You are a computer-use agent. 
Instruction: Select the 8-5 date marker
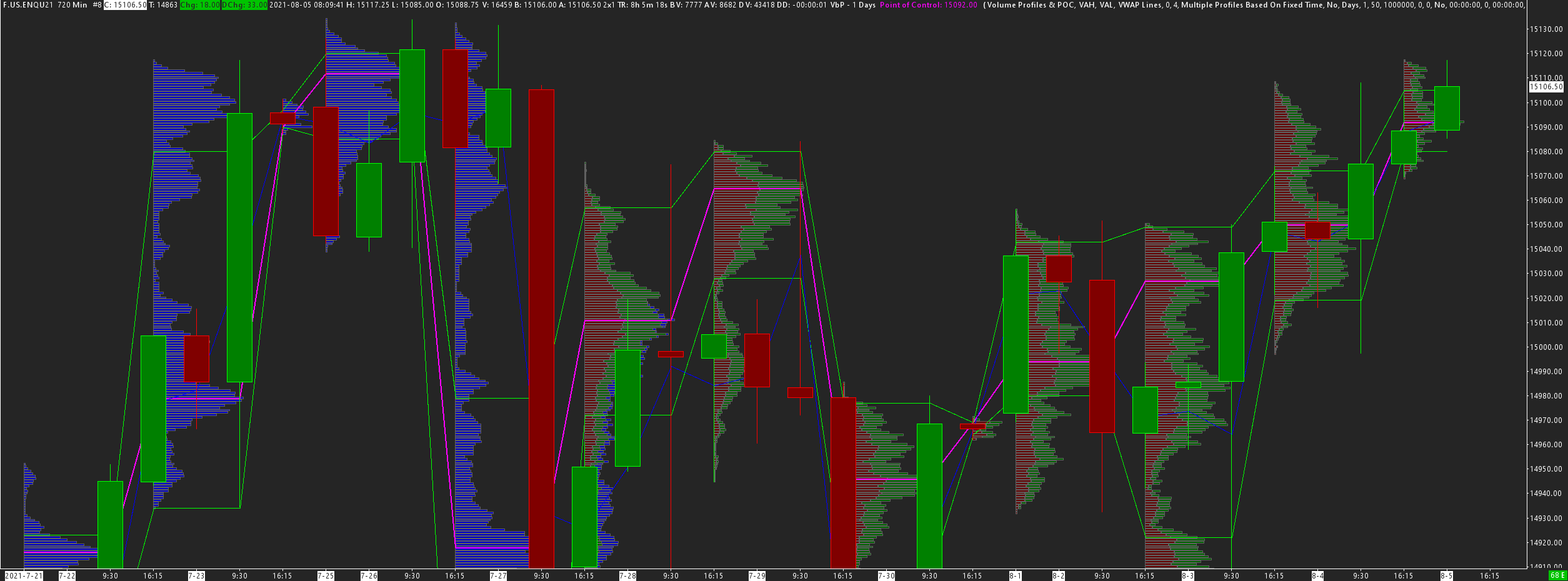(1447, 575)
